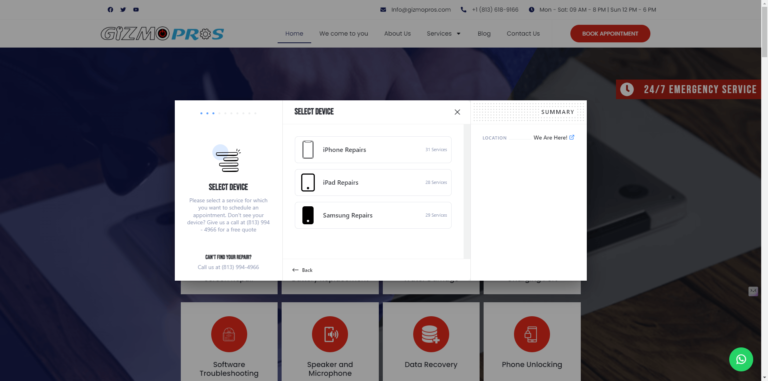The image size is (768, 381).
Task: Click the Software Troubleshooting icon
Action: tap(229, 334)
